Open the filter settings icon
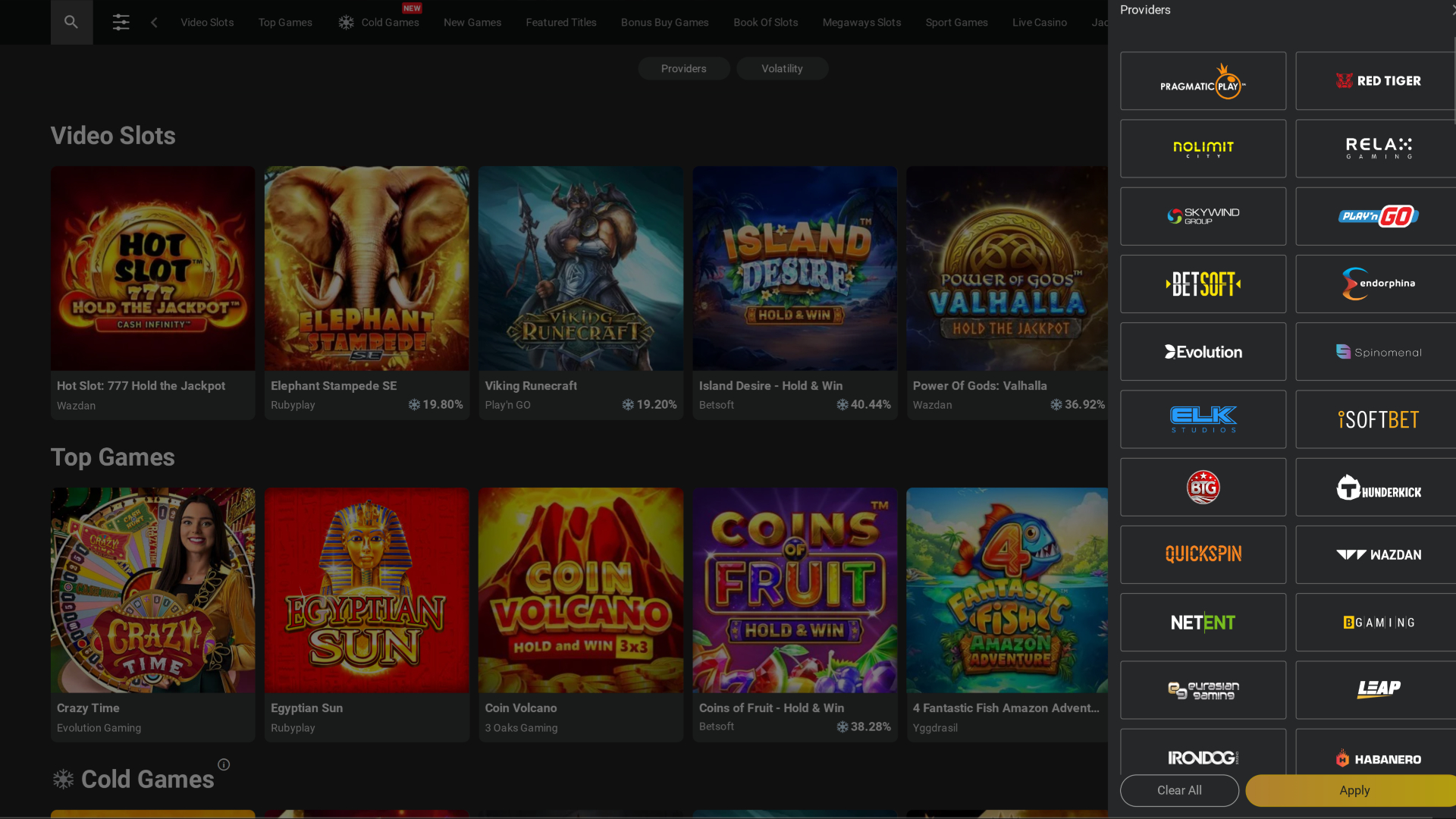 coord(121,22)
